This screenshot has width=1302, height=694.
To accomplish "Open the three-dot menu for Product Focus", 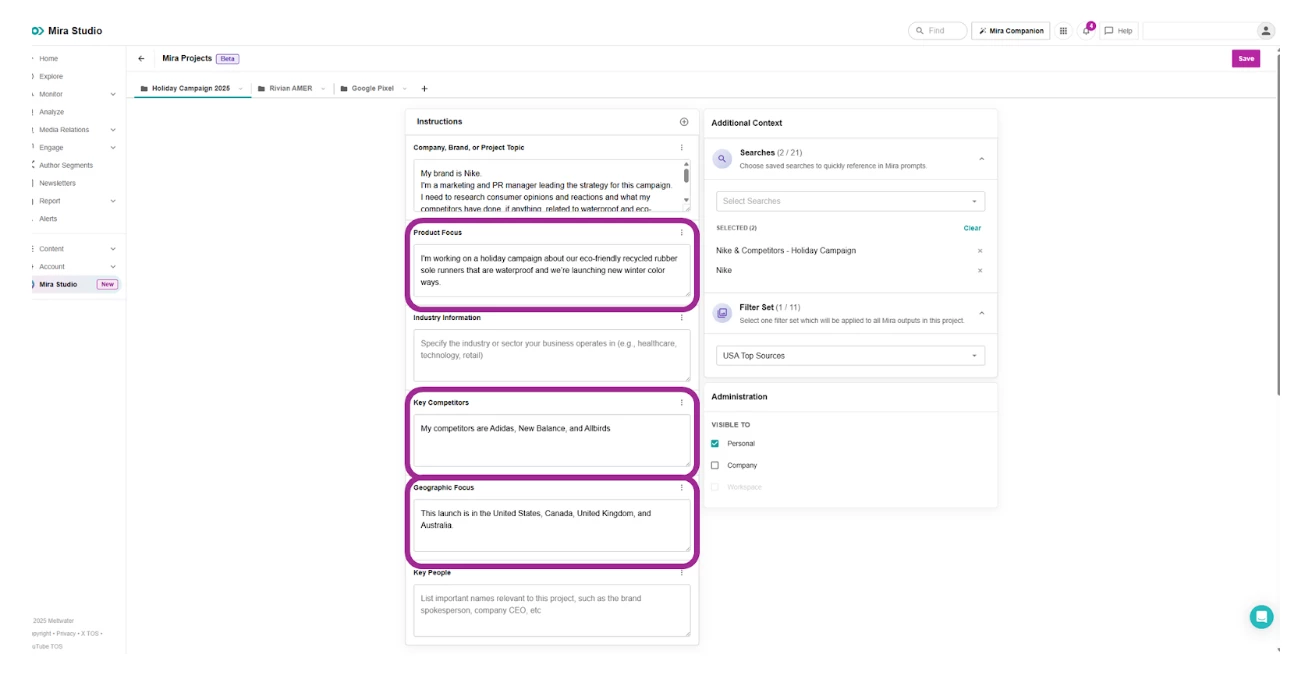I will click(x=682, y=233).
